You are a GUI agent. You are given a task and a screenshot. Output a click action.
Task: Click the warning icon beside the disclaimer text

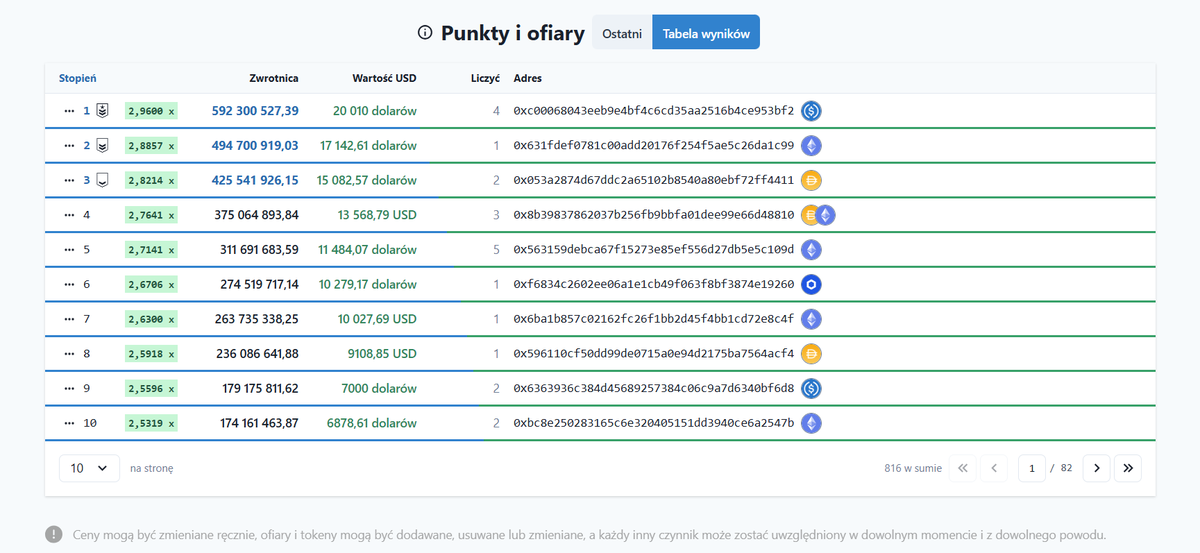click(53, 534)
